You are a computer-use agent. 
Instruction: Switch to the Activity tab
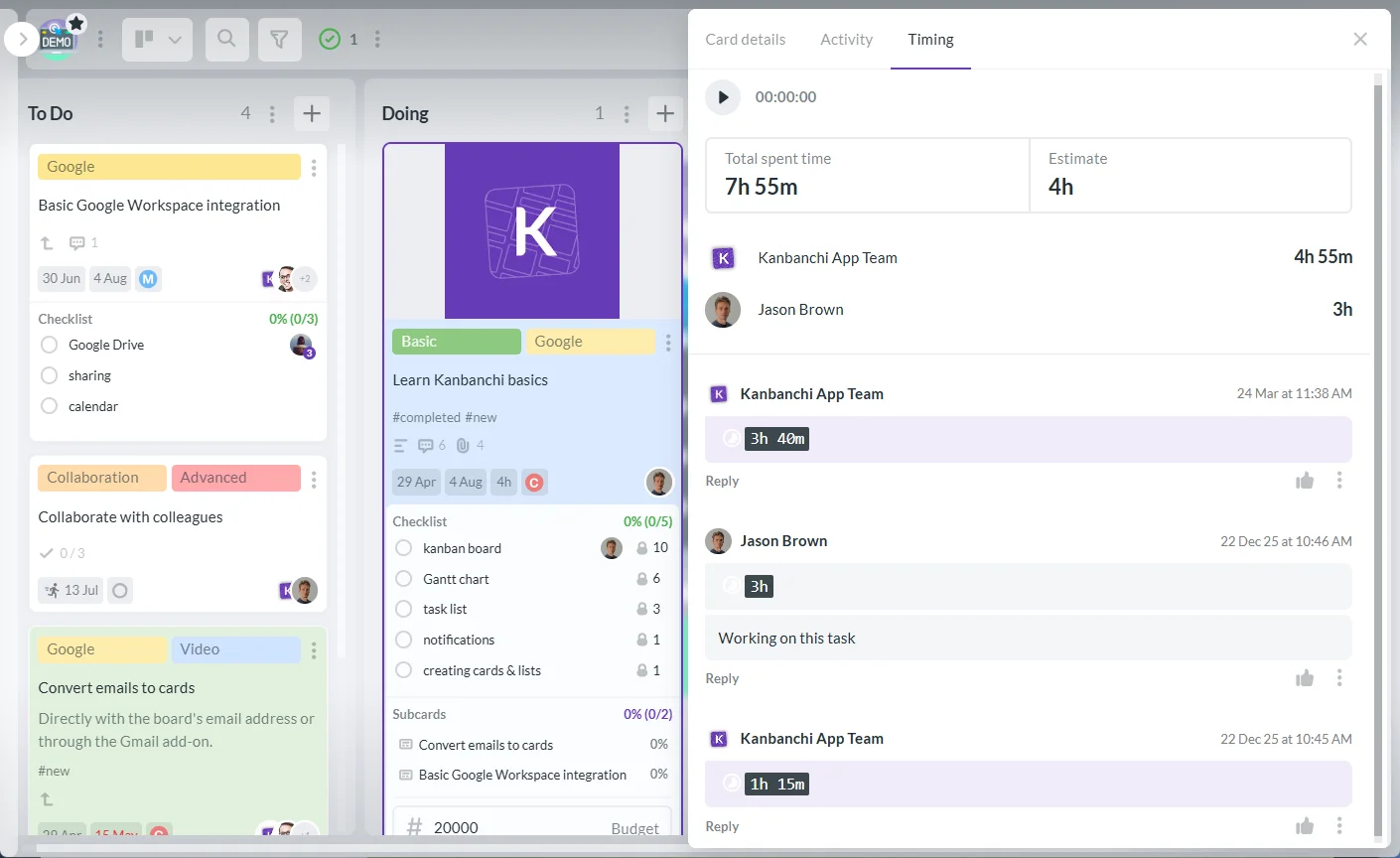(x=847, y=40)
